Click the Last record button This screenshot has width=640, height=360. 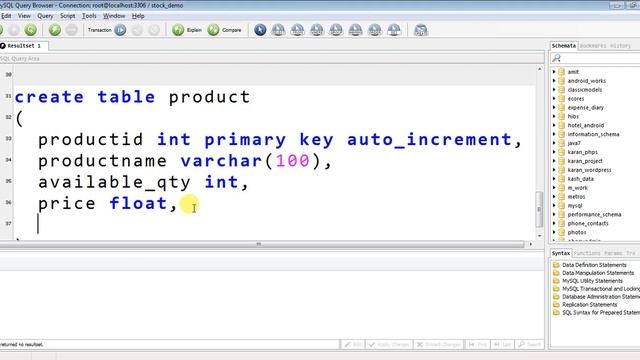(502, 344)
